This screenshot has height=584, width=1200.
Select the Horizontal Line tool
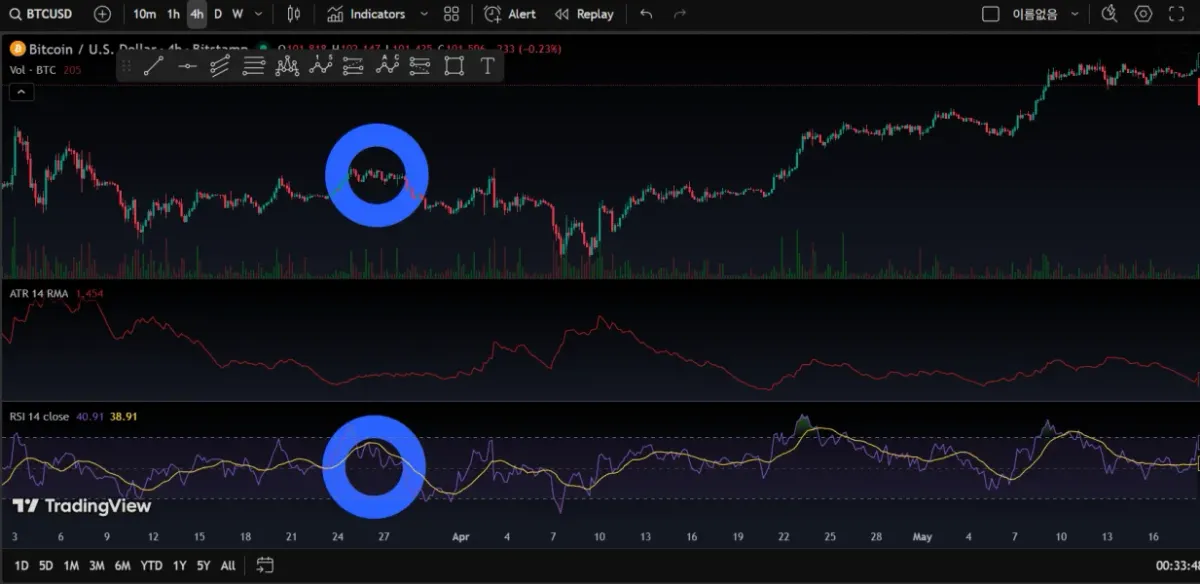coord(187,66)
